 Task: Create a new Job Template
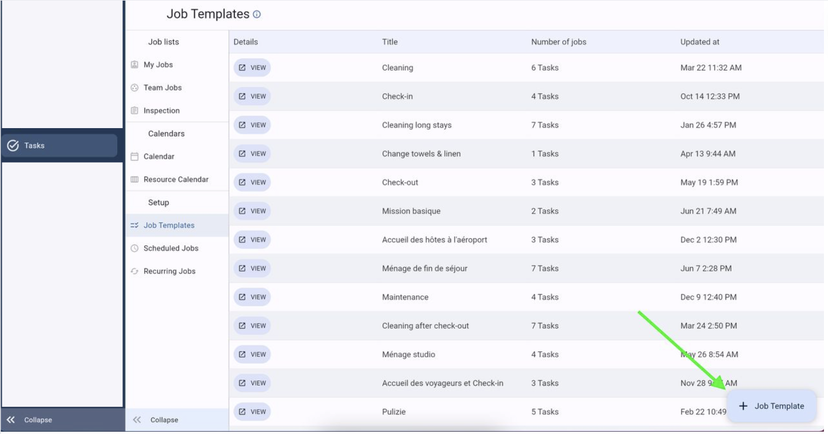pos(771,406)
